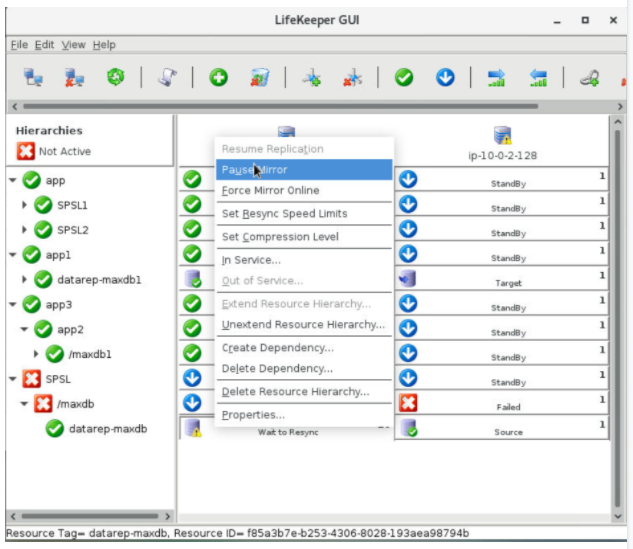Open the Edit menu
This screenshot has width=633, height=549.
[x=44, y=44]
